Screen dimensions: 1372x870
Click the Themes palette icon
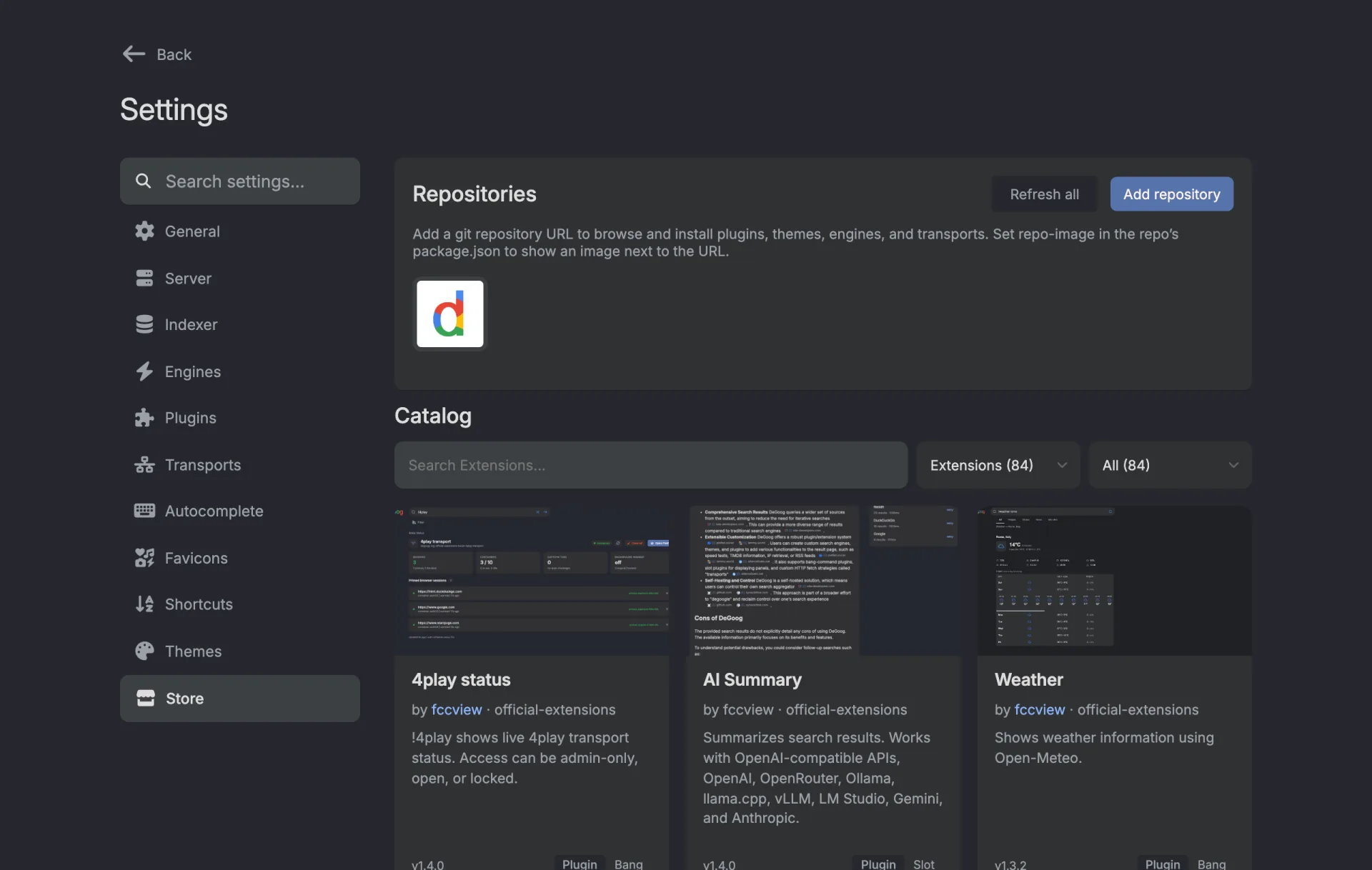tap(144, 651)
